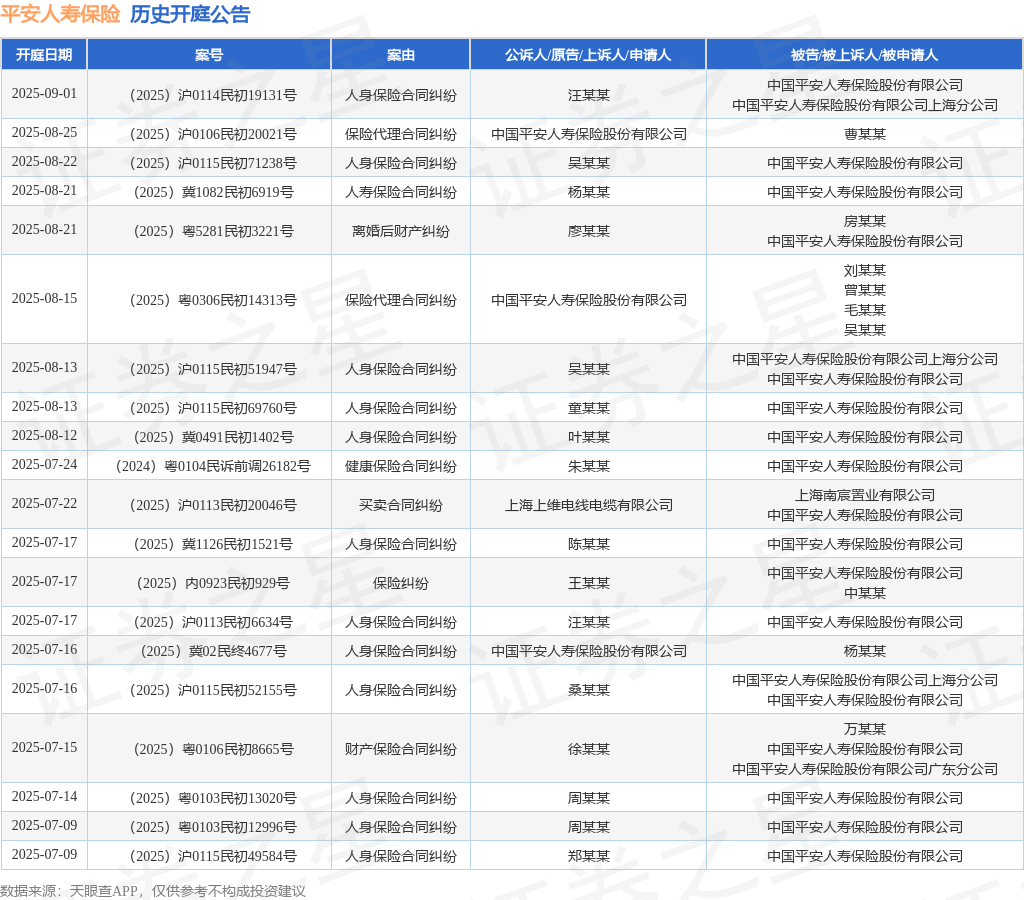Image resolution: width=1024 pixels, height=900 pixels.
Task: Click the date 2025-08-25
Action: [x=44, y=133]
